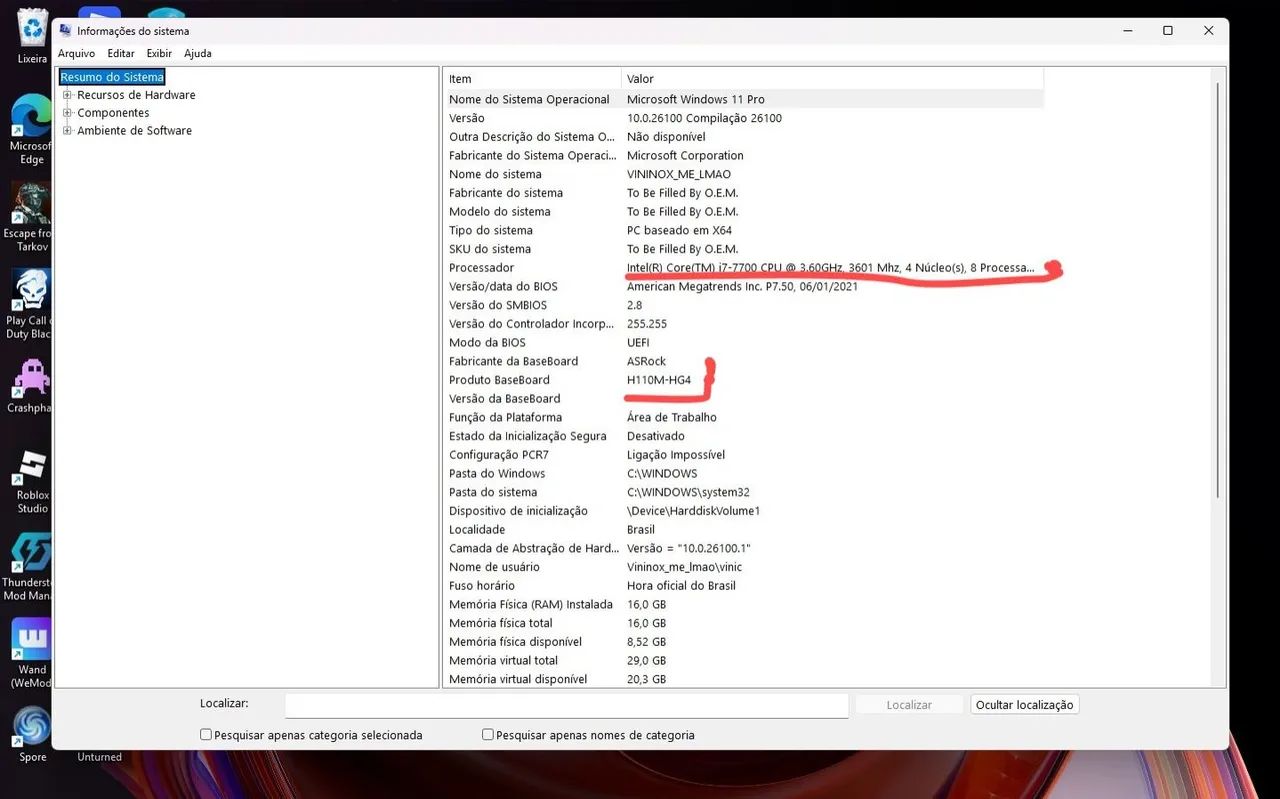Click Ocultar localização button
This screenshot has height=799, width=1280.
click(1025, 705)
